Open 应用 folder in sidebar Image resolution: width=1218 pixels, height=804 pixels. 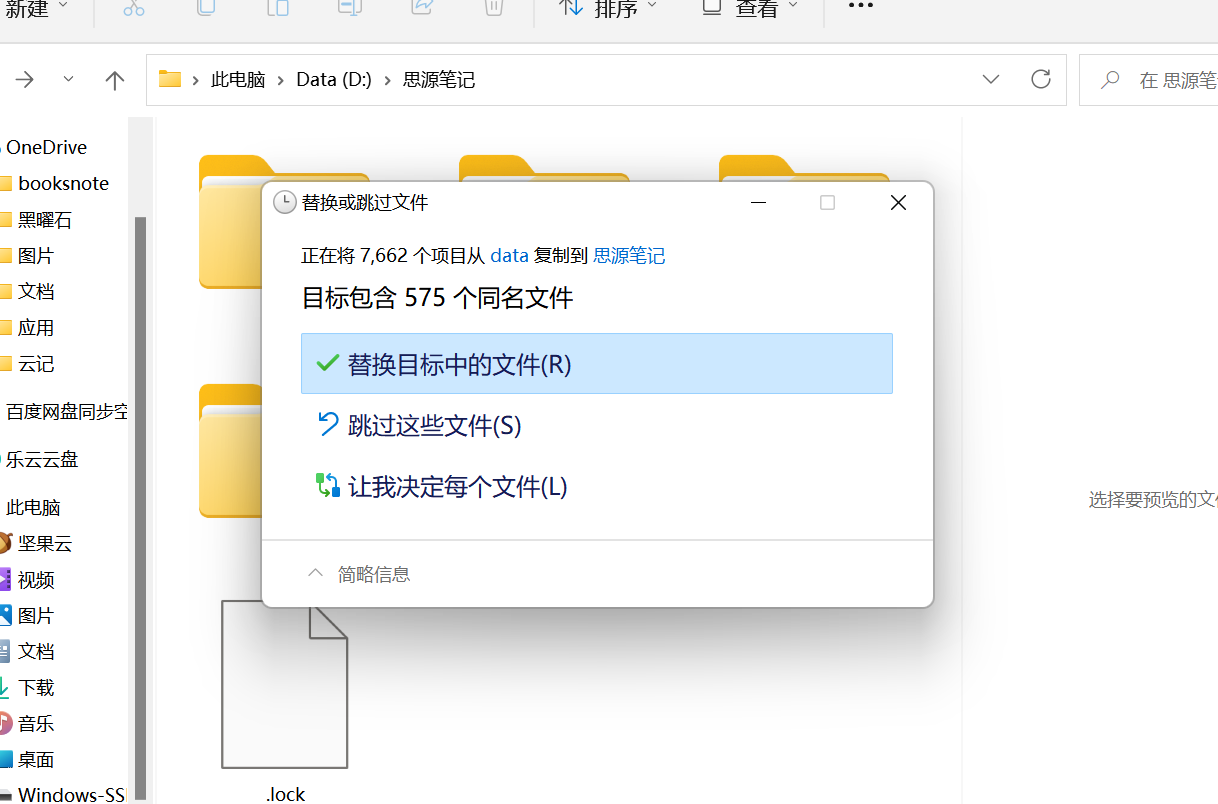click(x=36, y=328)
